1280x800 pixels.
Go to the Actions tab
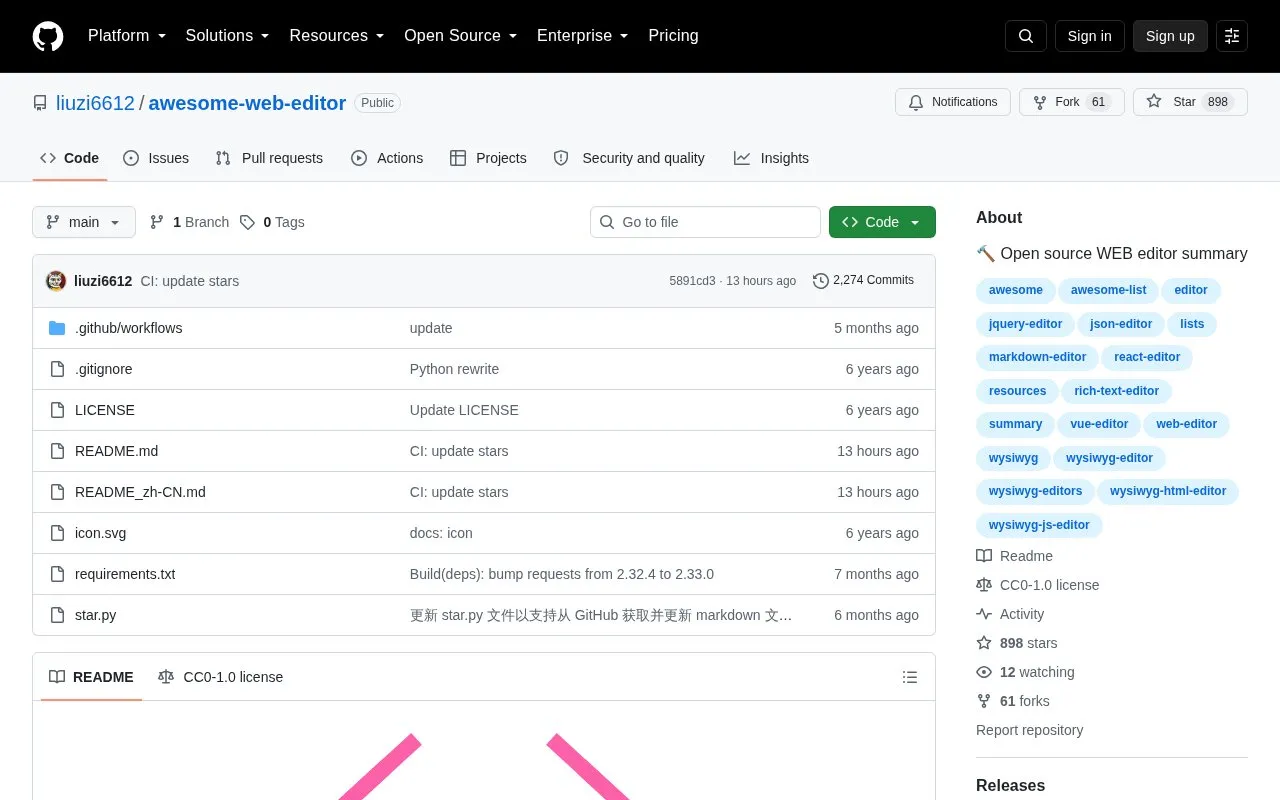[387, 158]
